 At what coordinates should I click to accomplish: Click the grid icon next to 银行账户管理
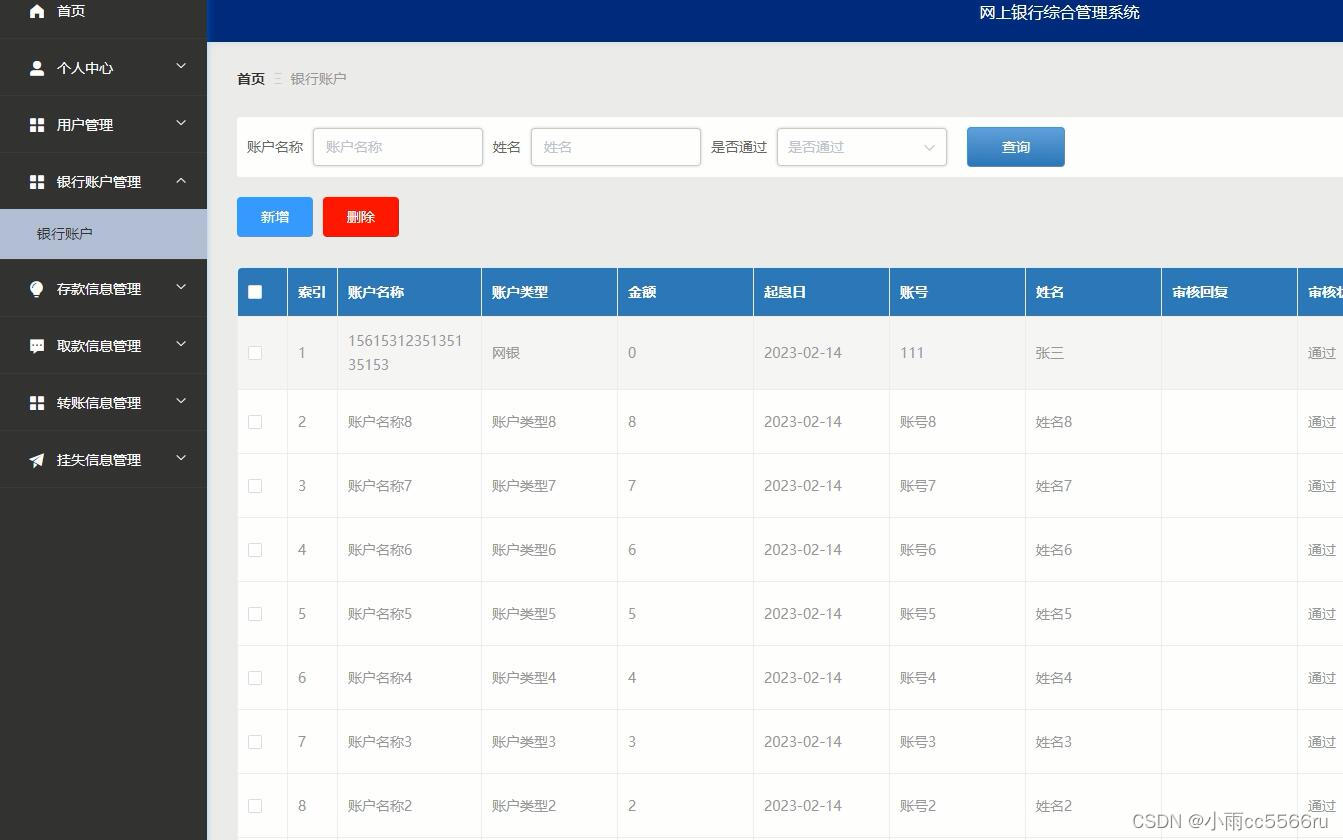(x=37, y=182)
